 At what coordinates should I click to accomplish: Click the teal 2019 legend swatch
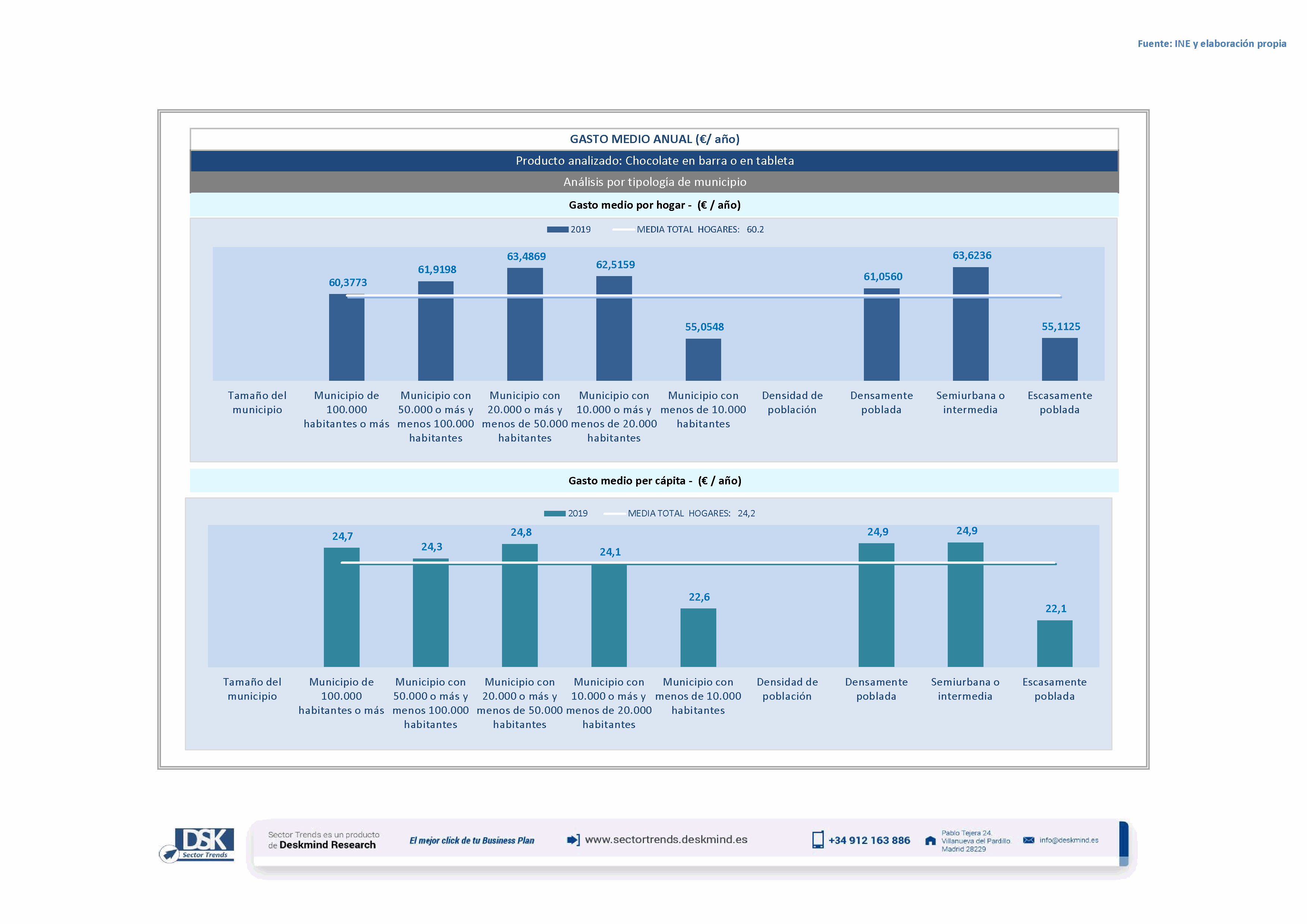pos(555,514)
